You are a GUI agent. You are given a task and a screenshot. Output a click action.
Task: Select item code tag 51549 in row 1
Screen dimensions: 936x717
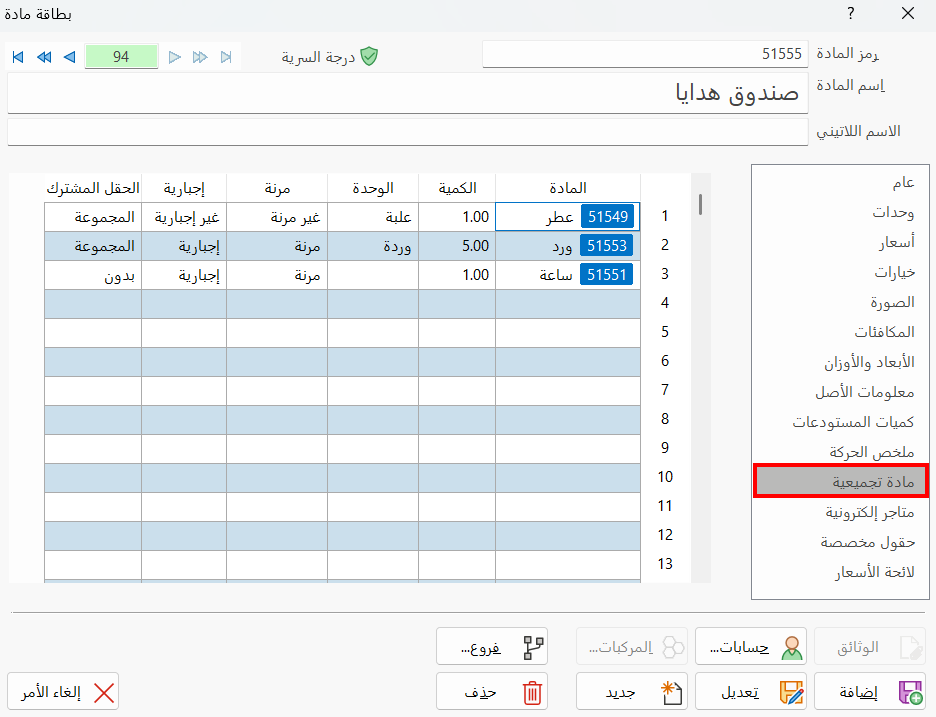[608, 217]
